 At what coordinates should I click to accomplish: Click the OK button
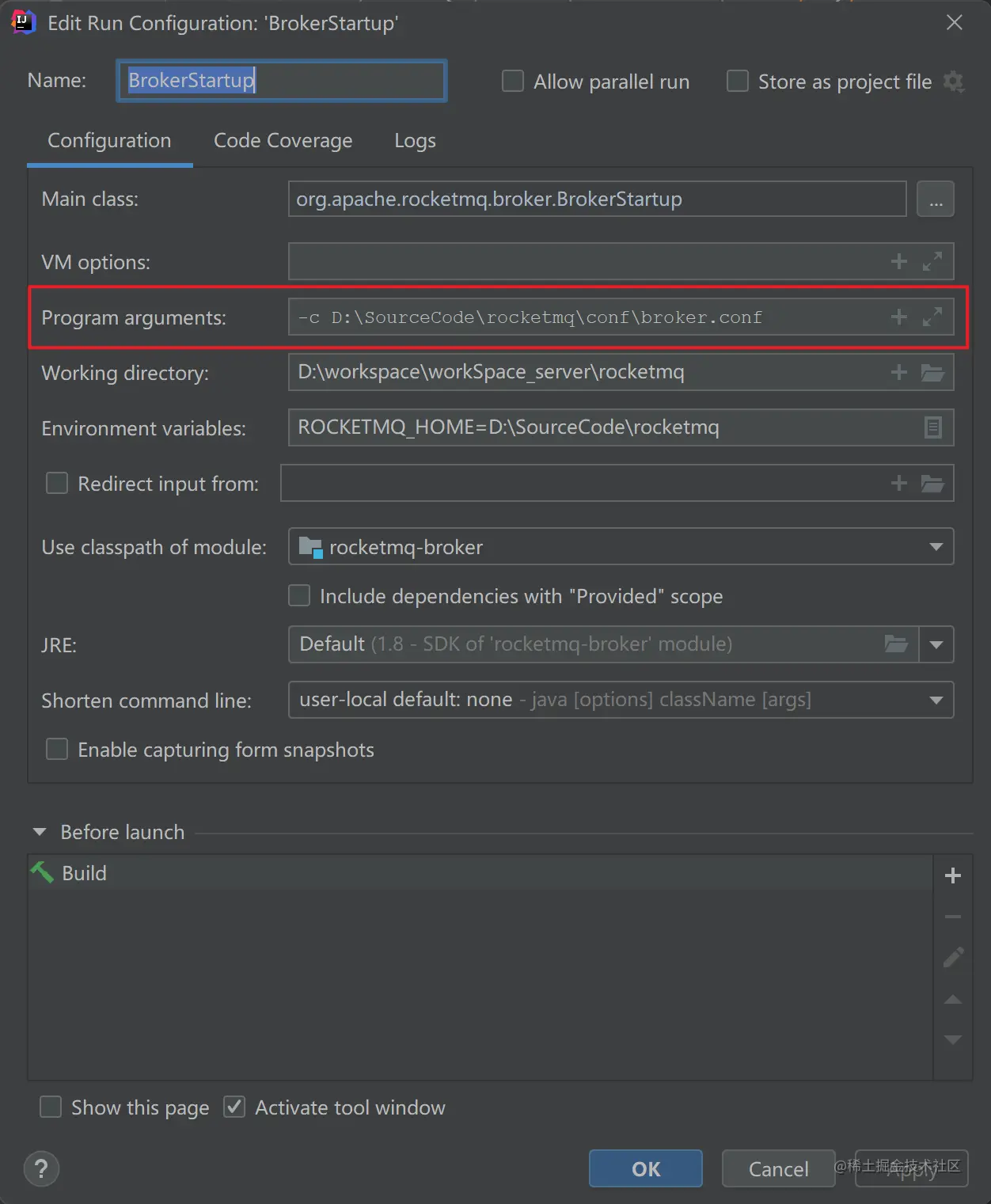pos(645,1168)
